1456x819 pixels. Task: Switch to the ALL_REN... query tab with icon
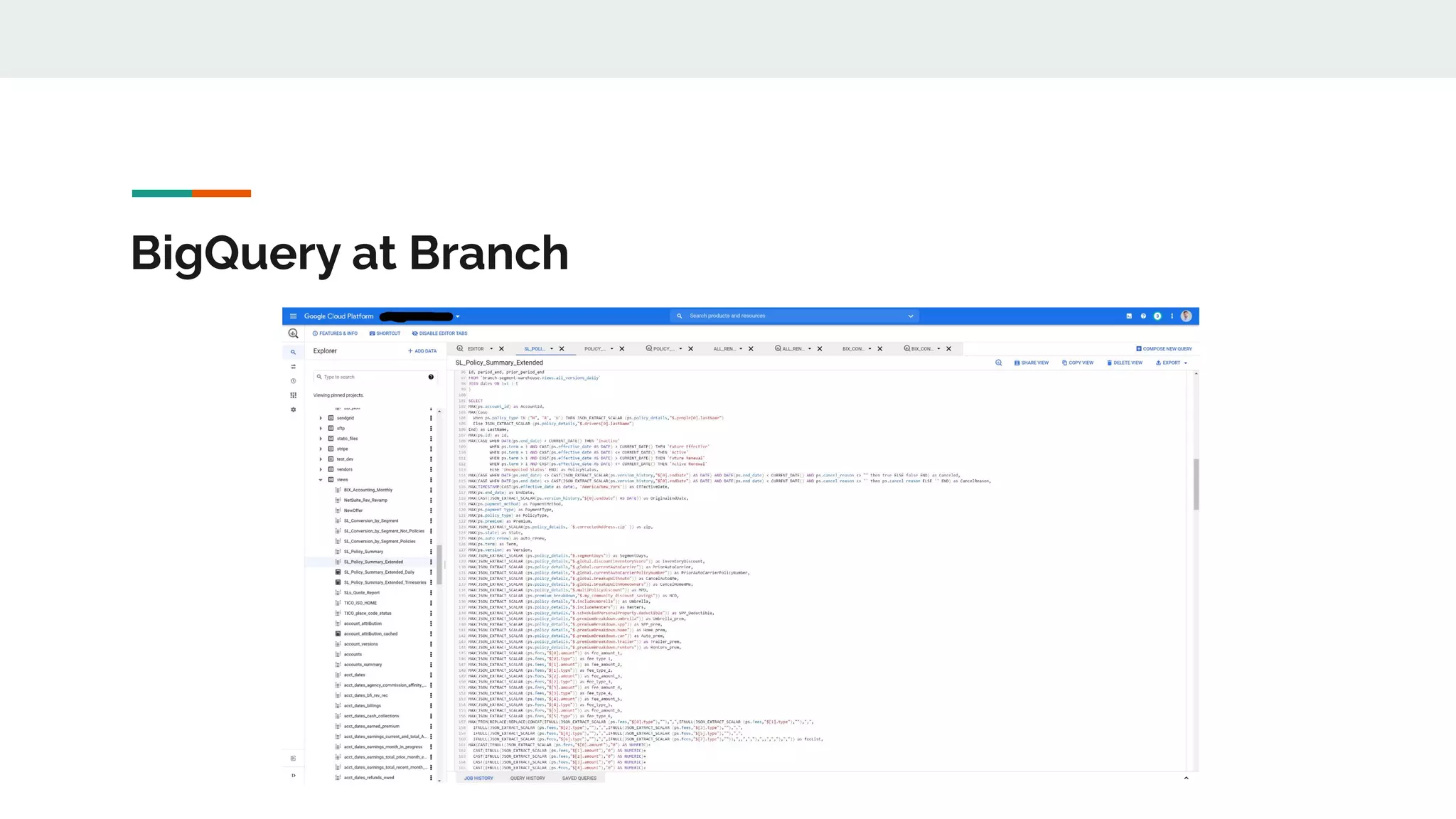(790, 349)
